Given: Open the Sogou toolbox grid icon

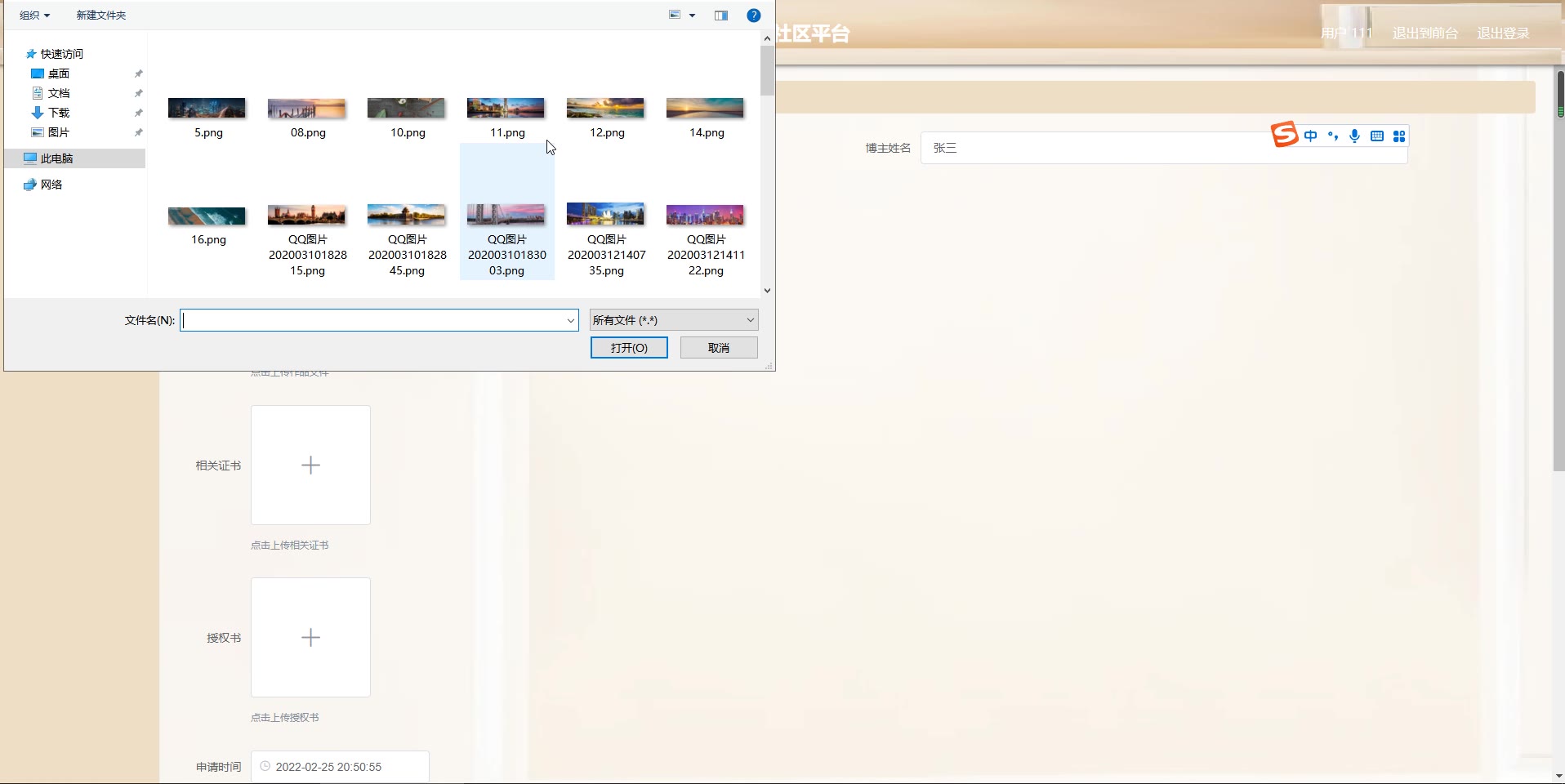Looking at the screenshot, I should 1399,136.
